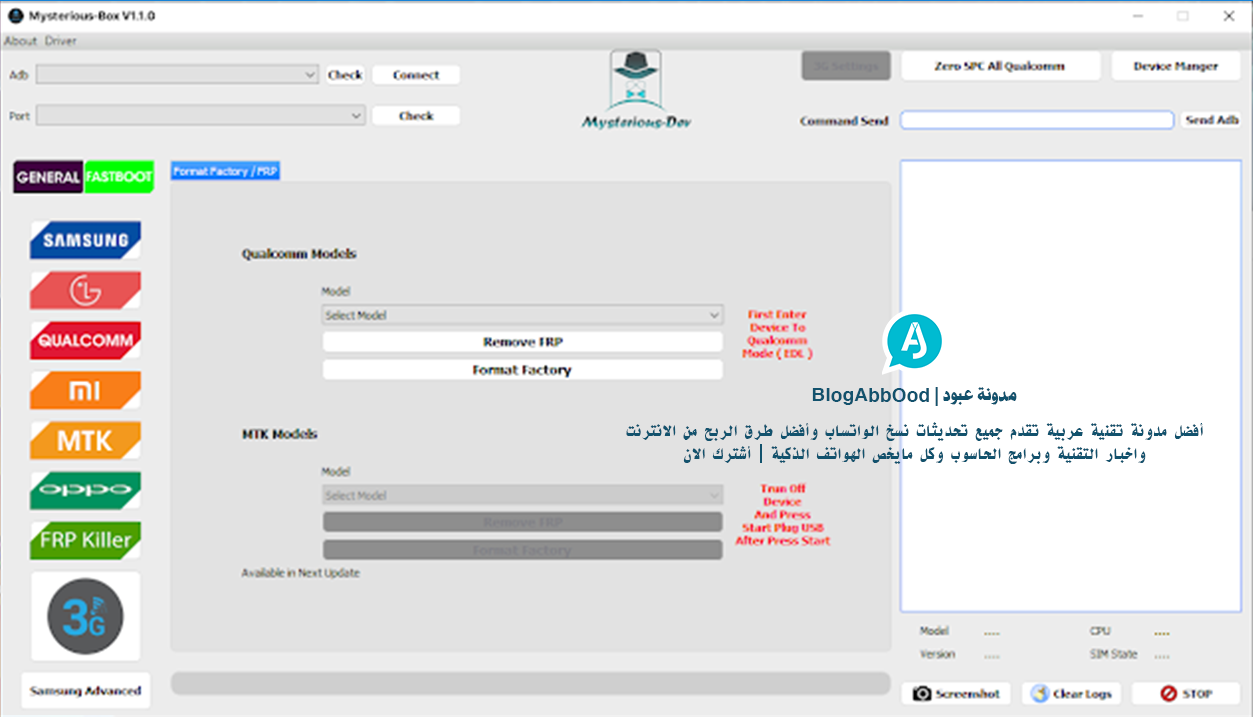1253x717 pixels.
Task: Click the Send Adb button
Action: 1212,120
